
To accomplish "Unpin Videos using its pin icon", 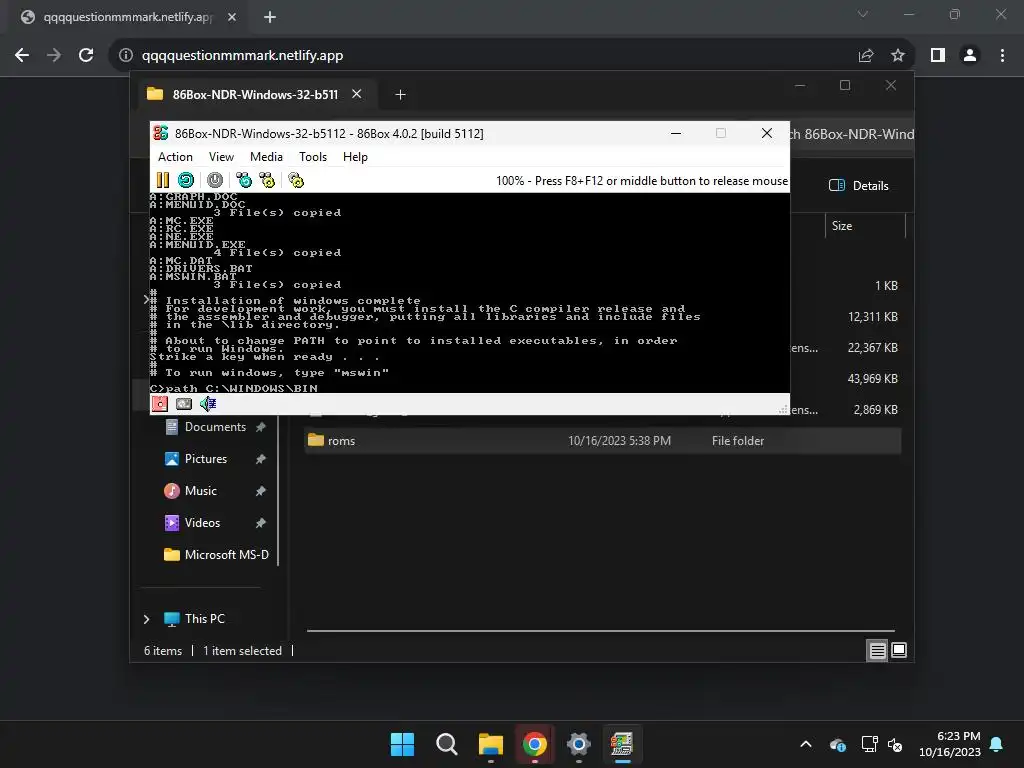I will pyautogui.click(x=261, y=523).
